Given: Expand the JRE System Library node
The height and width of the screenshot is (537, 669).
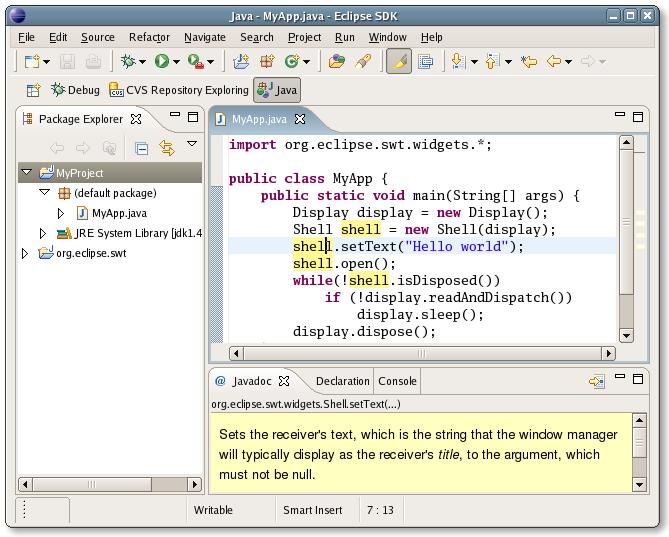Looking at the screenshot, I should [42, 233].
